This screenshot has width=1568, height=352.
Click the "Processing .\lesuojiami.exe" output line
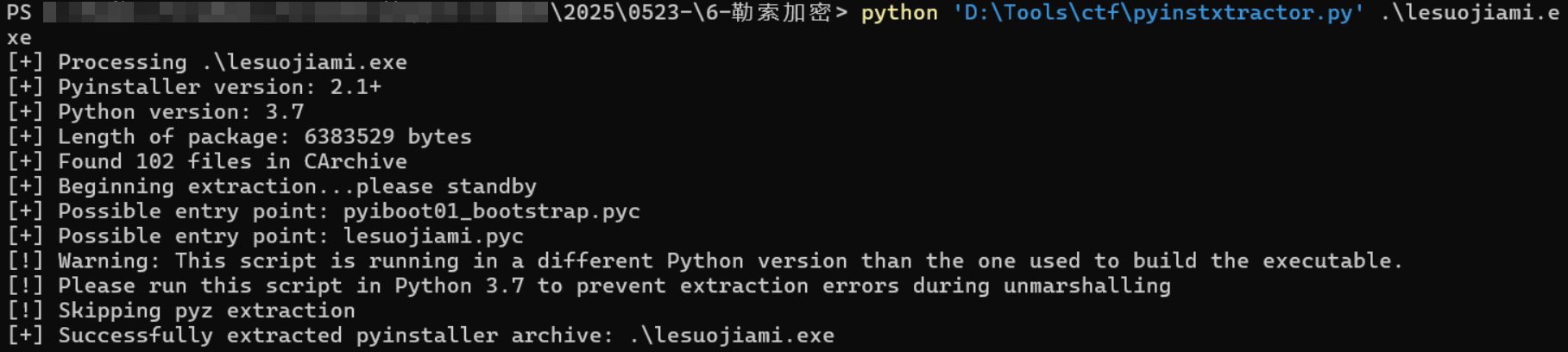point(231,63)
